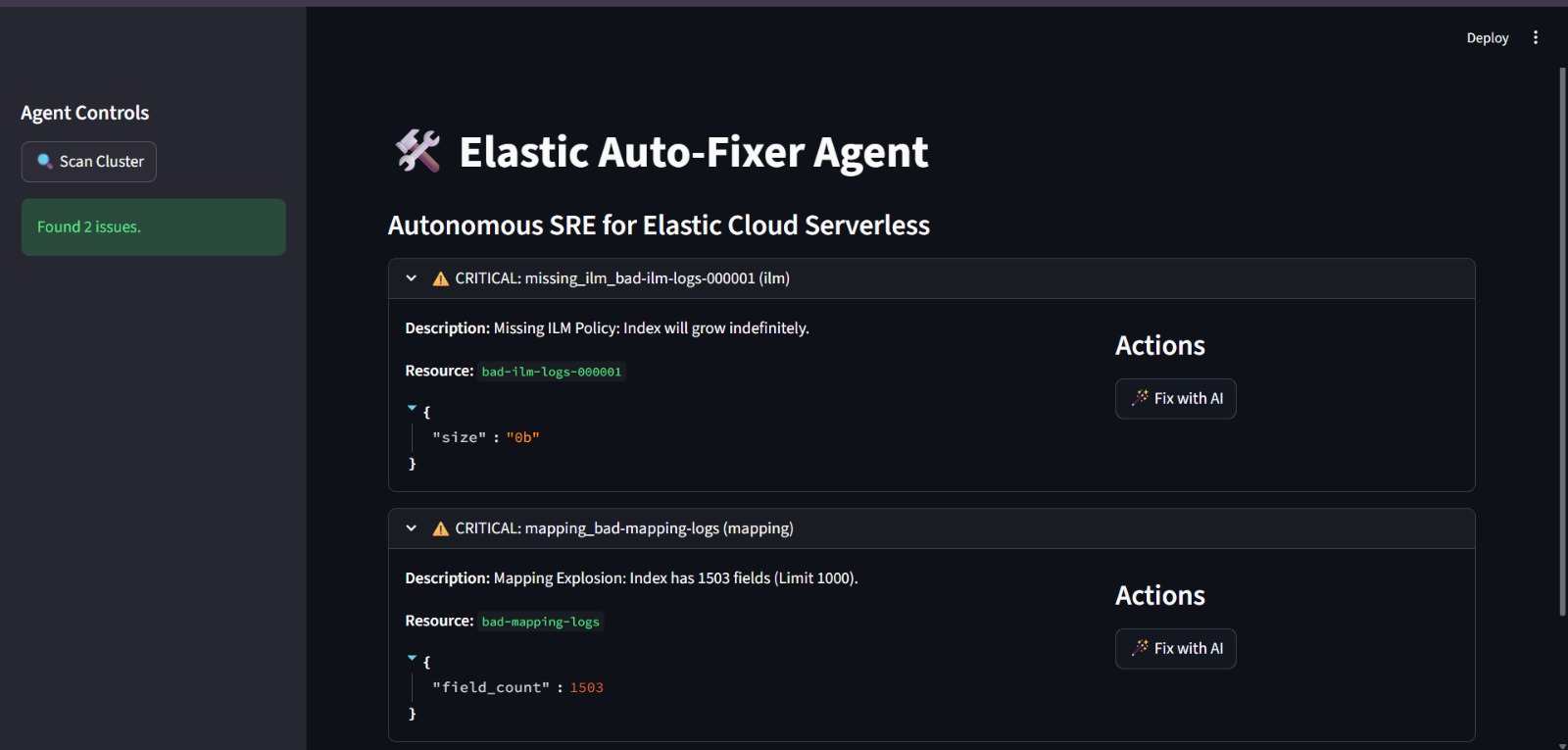Image resolution: width=1568 pixels, height=750 pixels.
Task: Click the warning icon on the missing_ilm issue
Action: (x=441, y=278)
